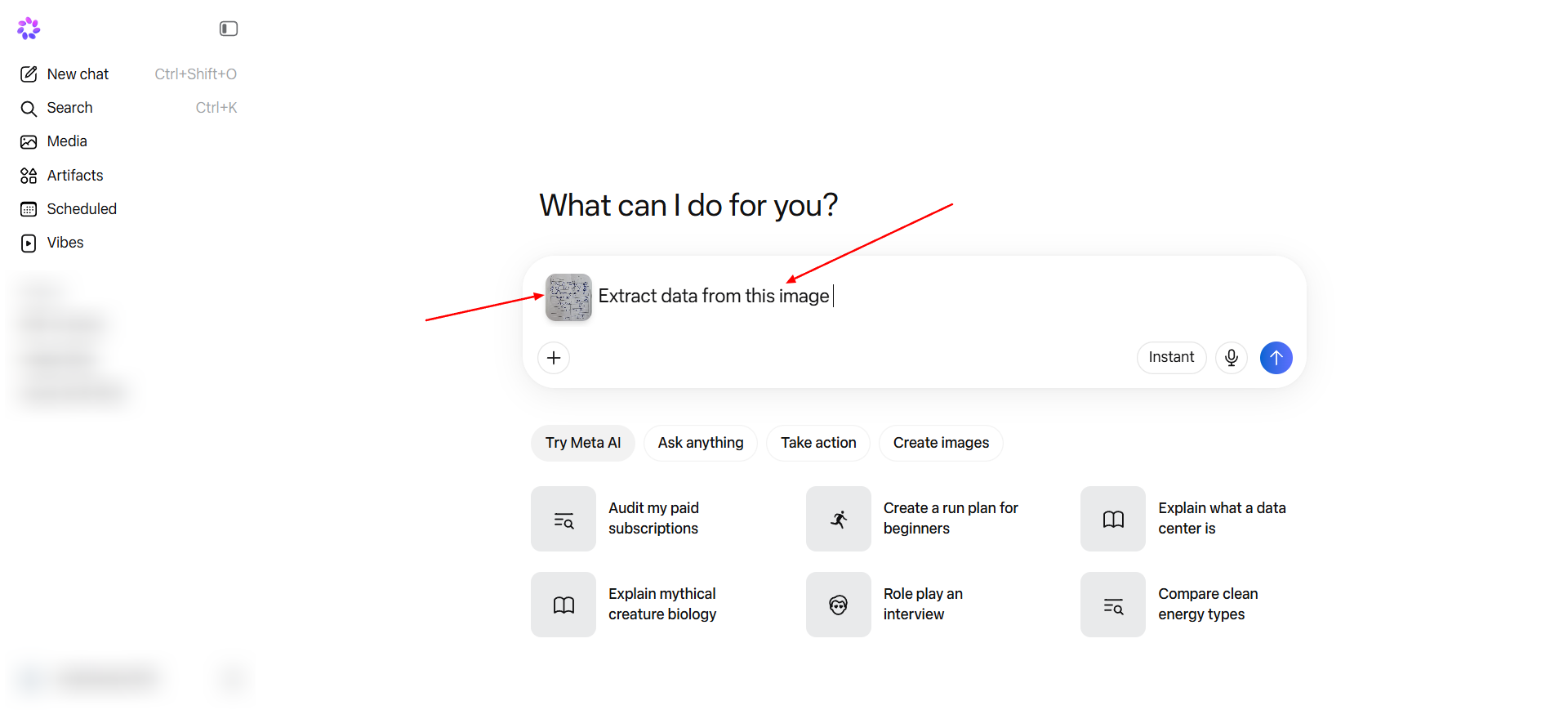Start a new chat from the sidebar
The height and width of the screenshot is (710, 1568).
click(128, 74)
